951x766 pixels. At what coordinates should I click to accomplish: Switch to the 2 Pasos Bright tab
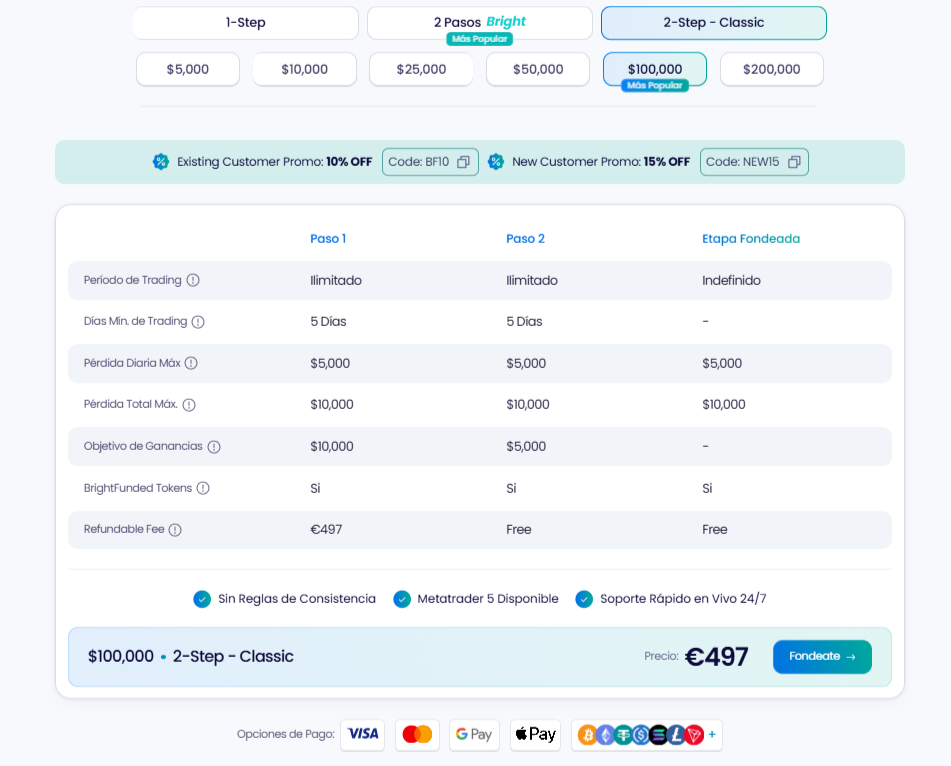[480, 23]
